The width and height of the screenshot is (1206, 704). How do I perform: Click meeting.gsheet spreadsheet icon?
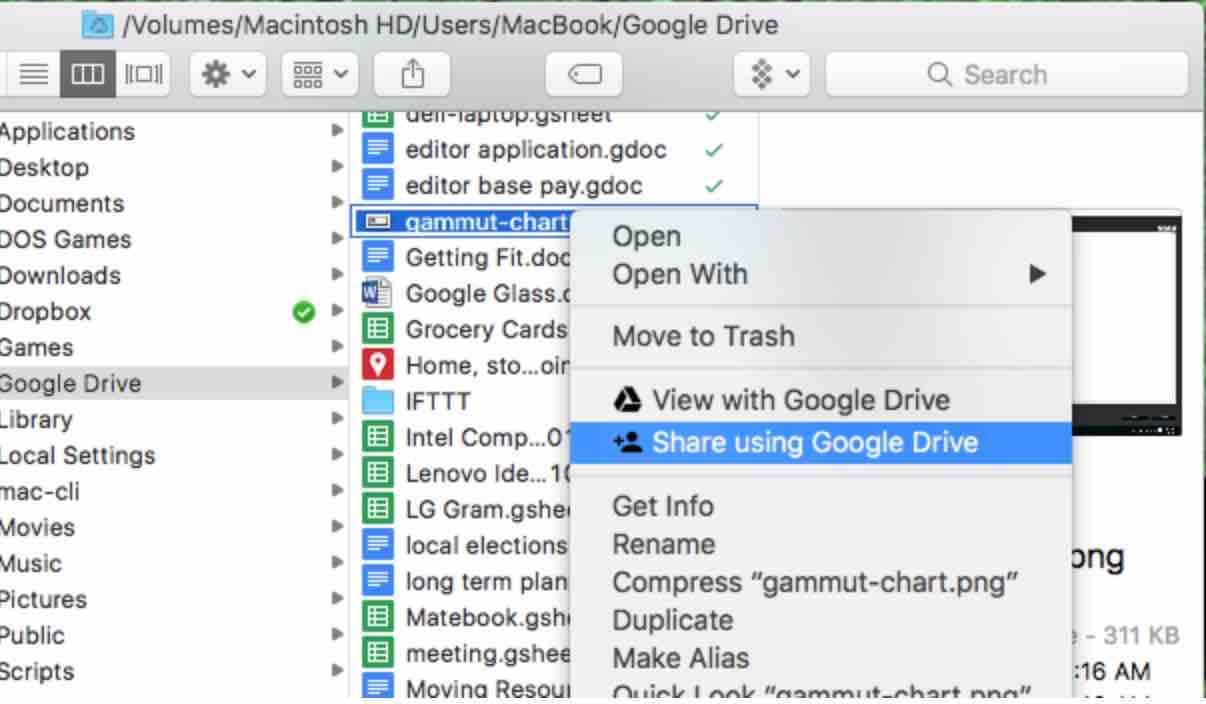[377, 653]
